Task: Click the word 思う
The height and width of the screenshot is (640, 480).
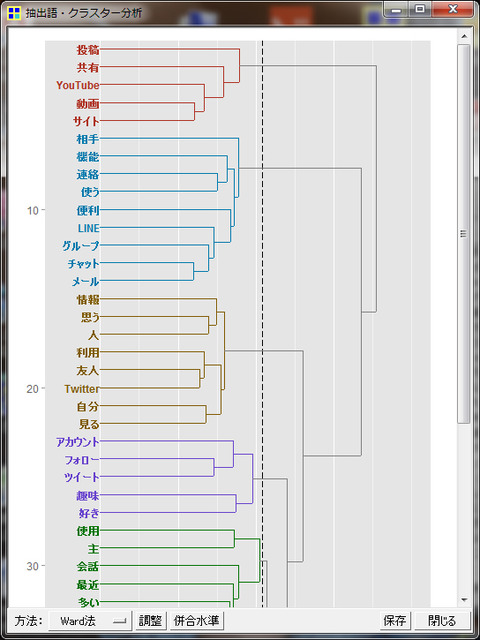Action: point(90,317)
